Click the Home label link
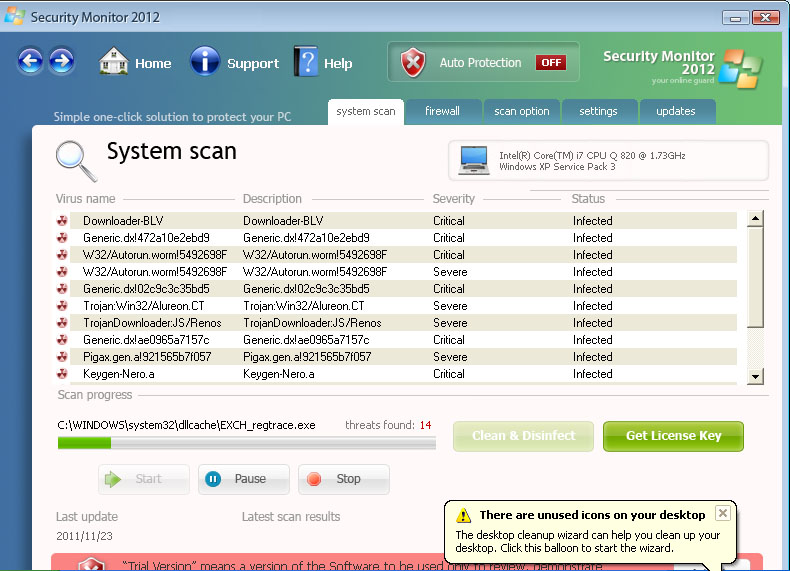Viewport: 790px width, 571px height. click(153, 64)
